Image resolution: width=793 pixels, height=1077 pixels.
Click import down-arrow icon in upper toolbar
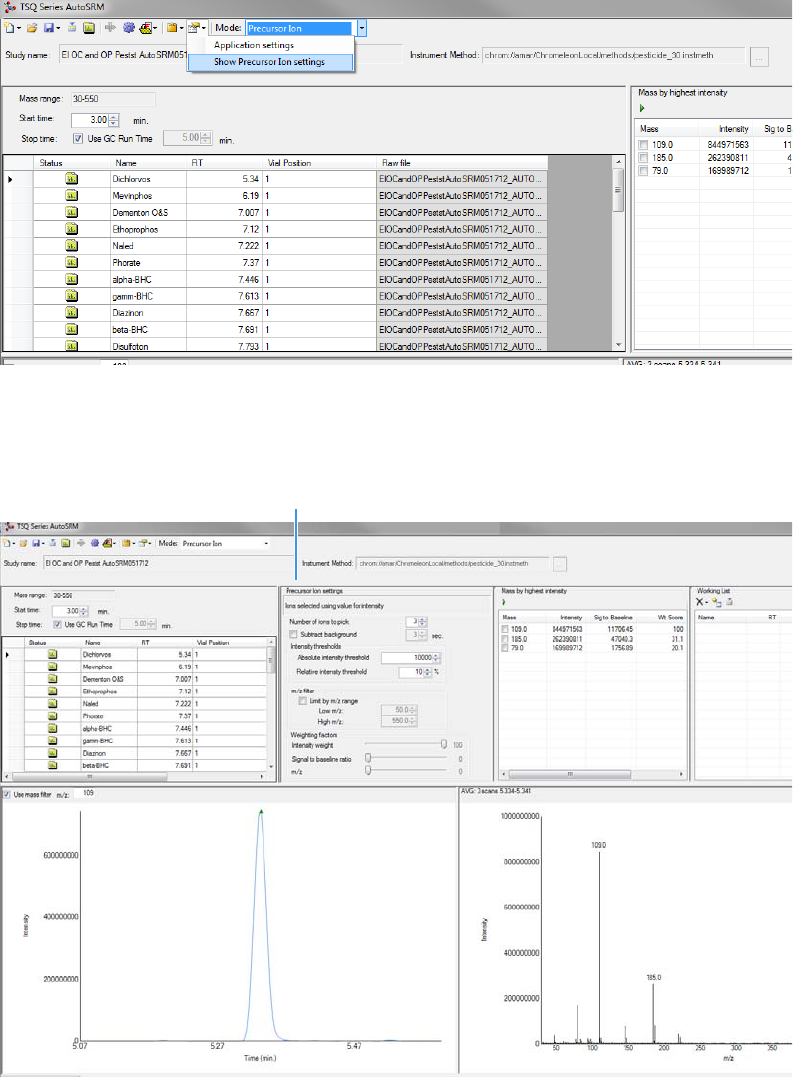pyautogui.click(x=72, y=28)
